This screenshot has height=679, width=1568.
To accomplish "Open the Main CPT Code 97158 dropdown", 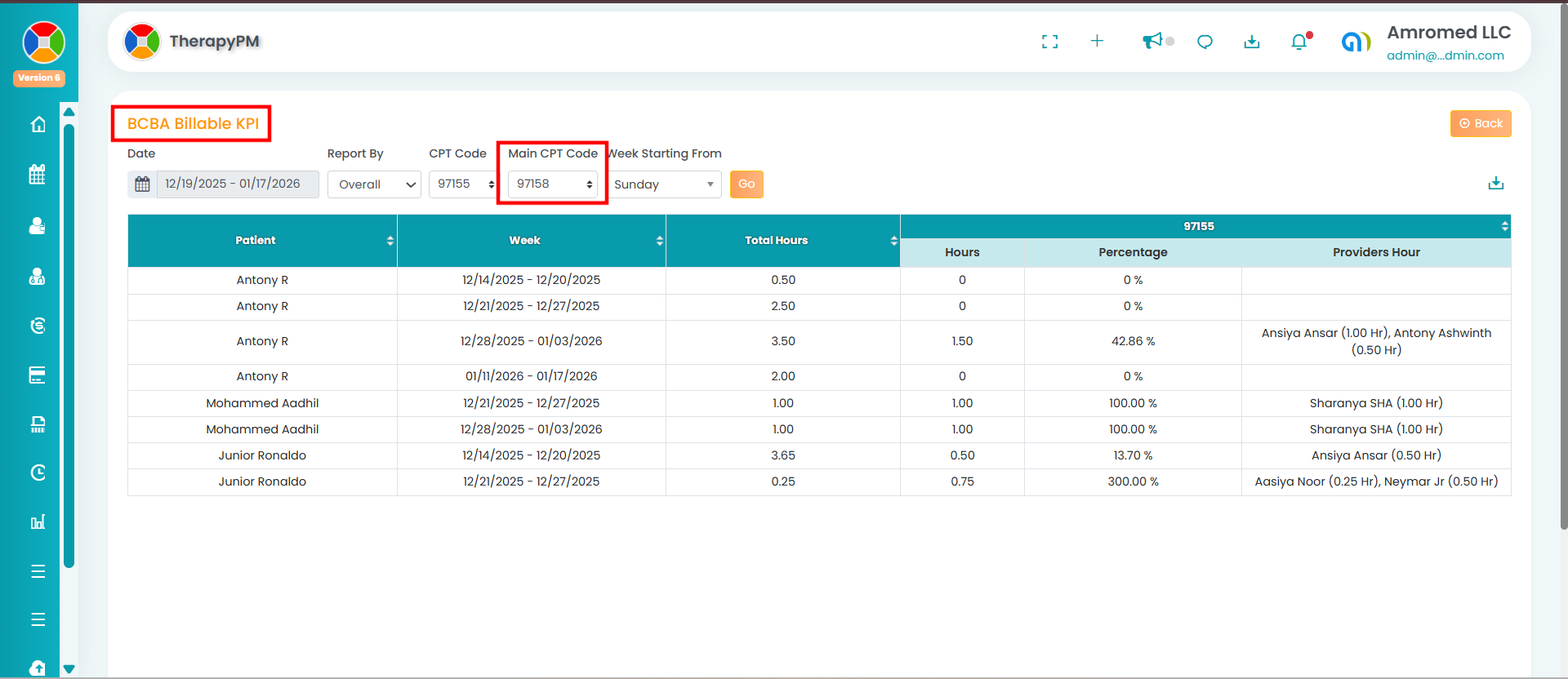I will point(553,184).
